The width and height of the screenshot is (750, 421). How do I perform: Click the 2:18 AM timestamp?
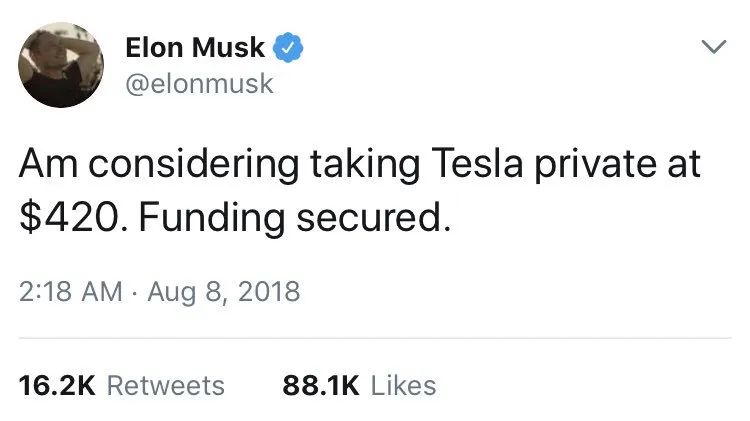pos(71,291)
